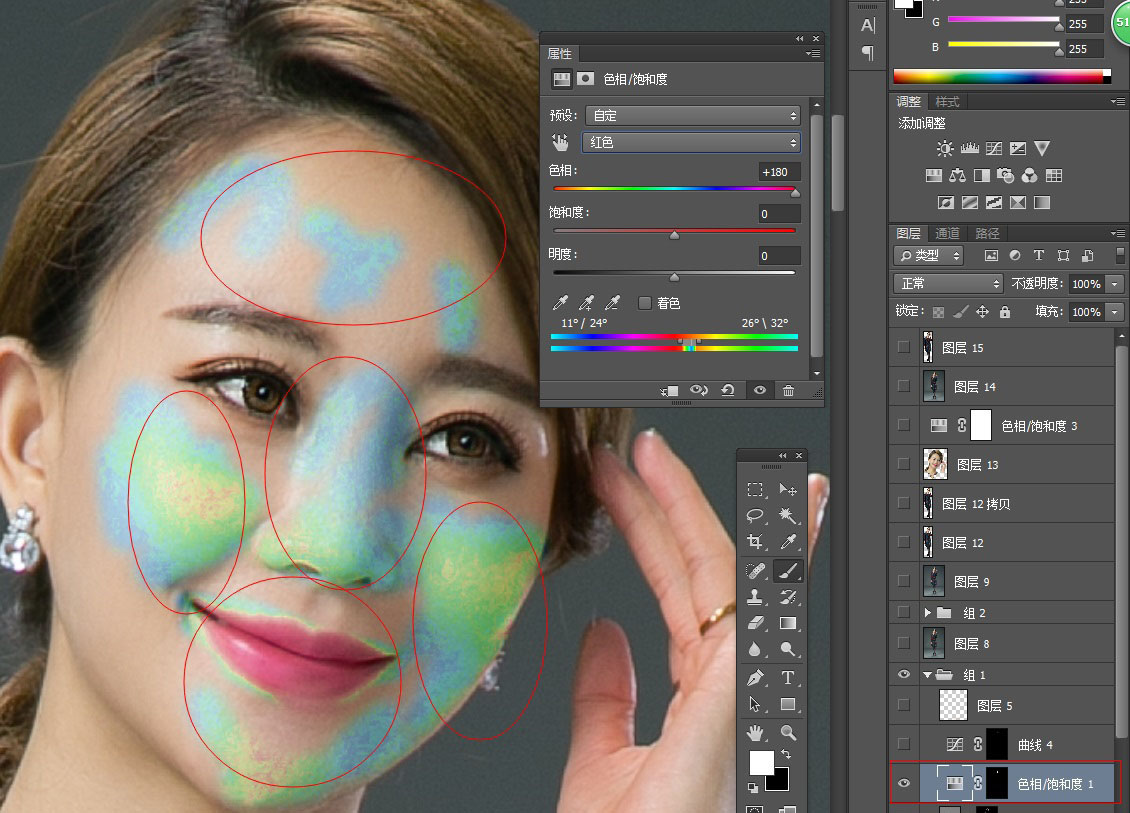Enable the 着色 (Colorize) checkbox

[x=645, y=303]
